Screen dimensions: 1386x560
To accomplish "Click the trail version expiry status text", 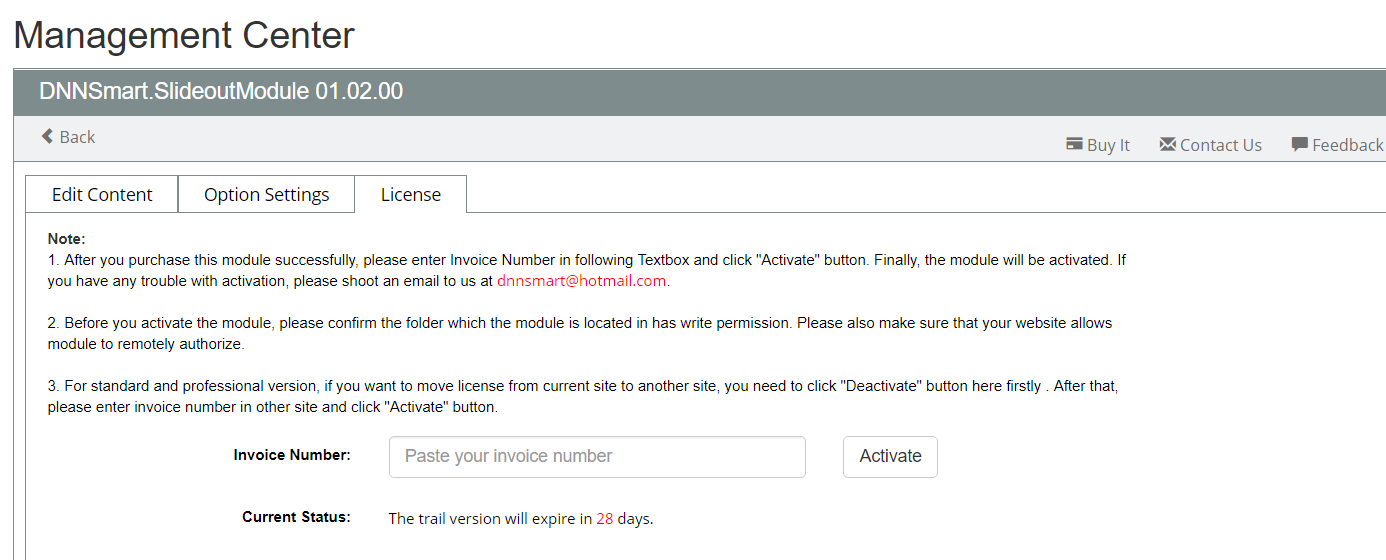I will coord(521,519).
